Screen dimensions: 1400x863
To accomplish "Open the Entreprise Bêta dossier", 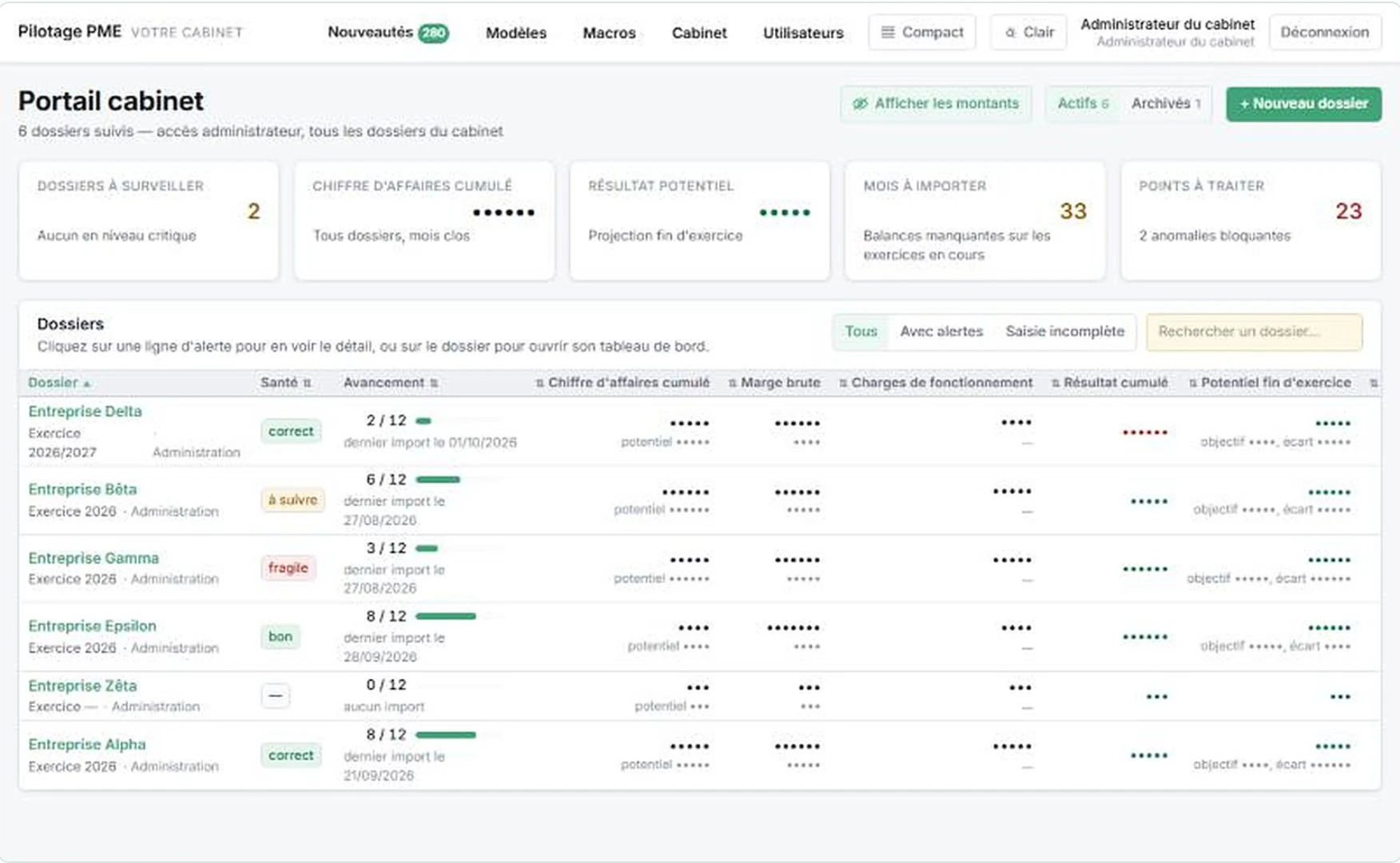I will (82, 489).
